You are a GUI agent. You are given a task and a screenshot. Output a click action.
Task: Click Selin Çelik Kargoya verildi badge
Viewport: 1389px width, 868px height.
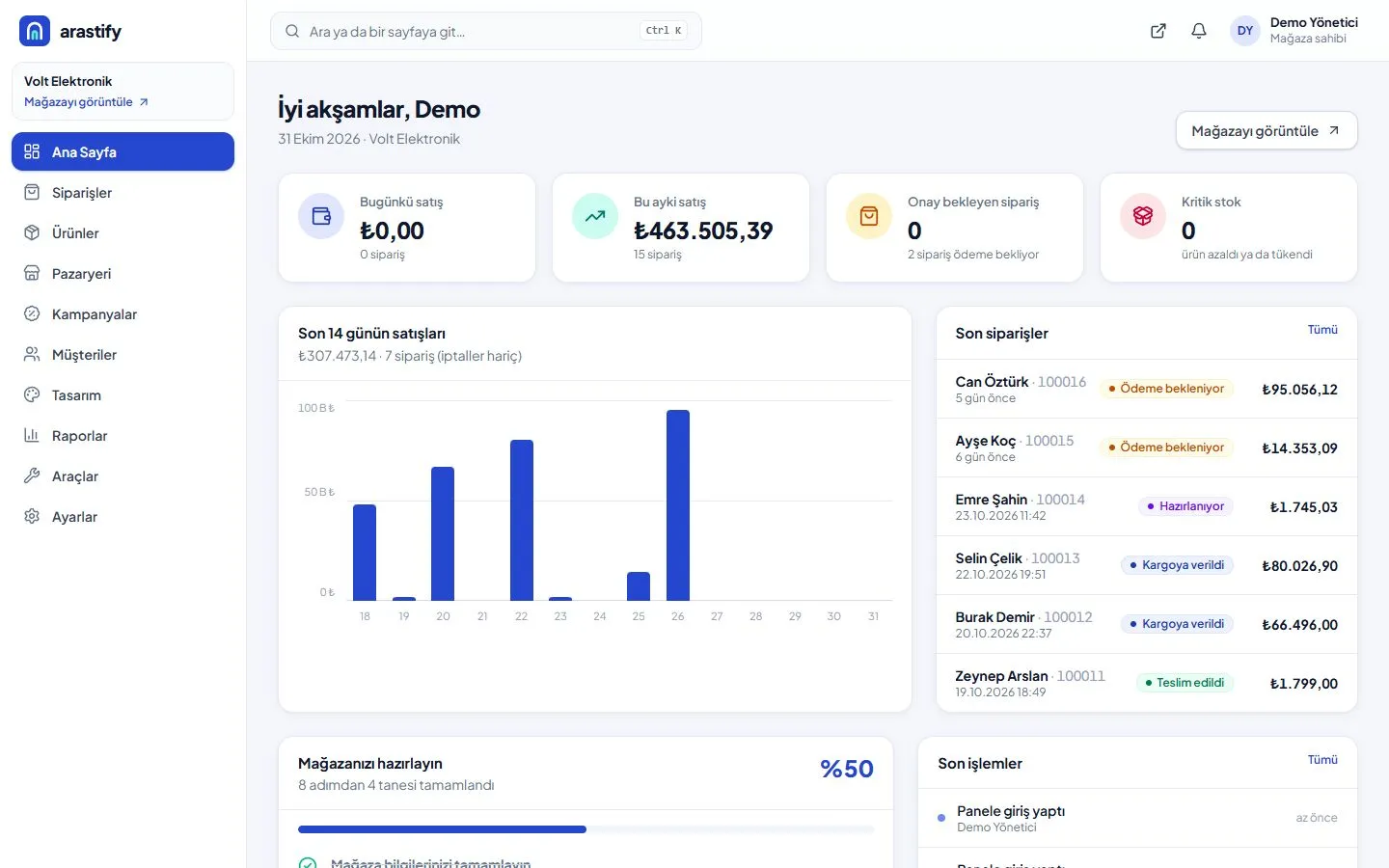[x=1177, y=565]
